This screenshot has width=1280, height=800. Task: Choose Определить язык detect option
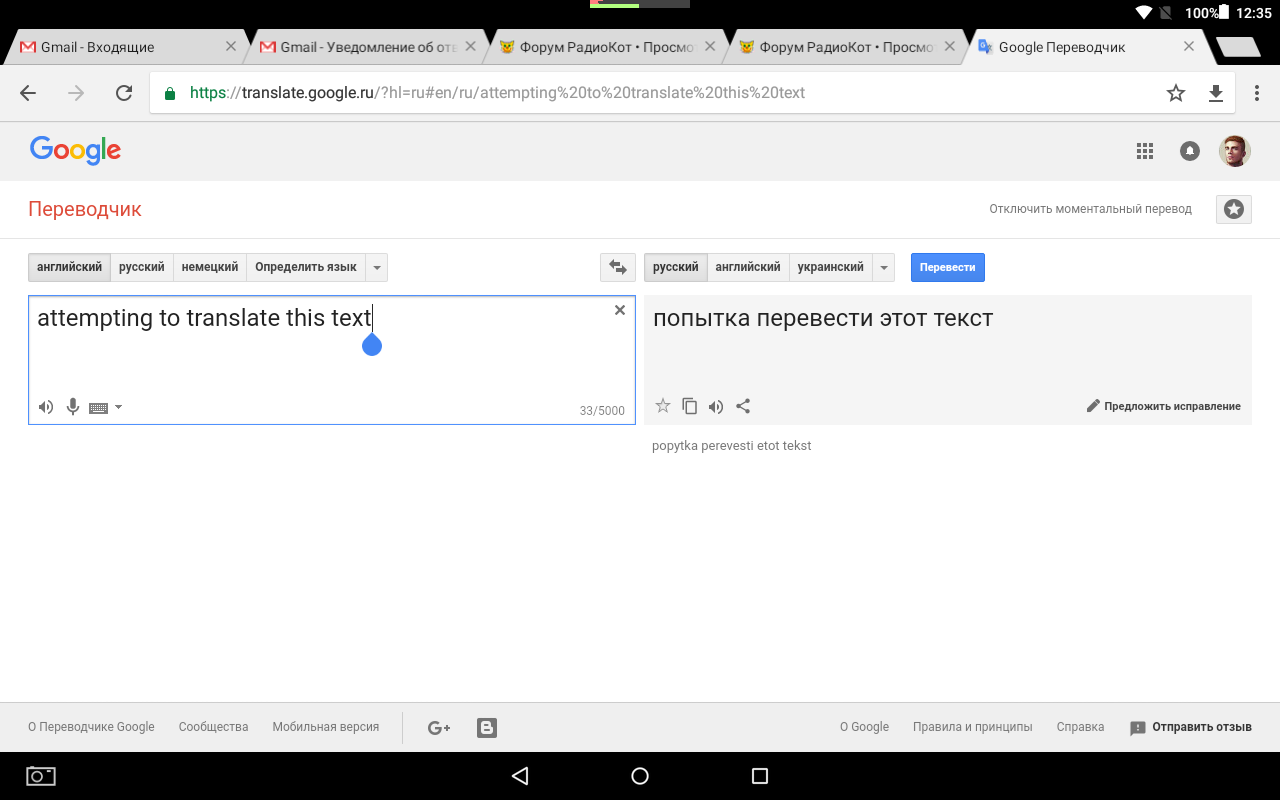pyautogui.click(x=306, y=267)
